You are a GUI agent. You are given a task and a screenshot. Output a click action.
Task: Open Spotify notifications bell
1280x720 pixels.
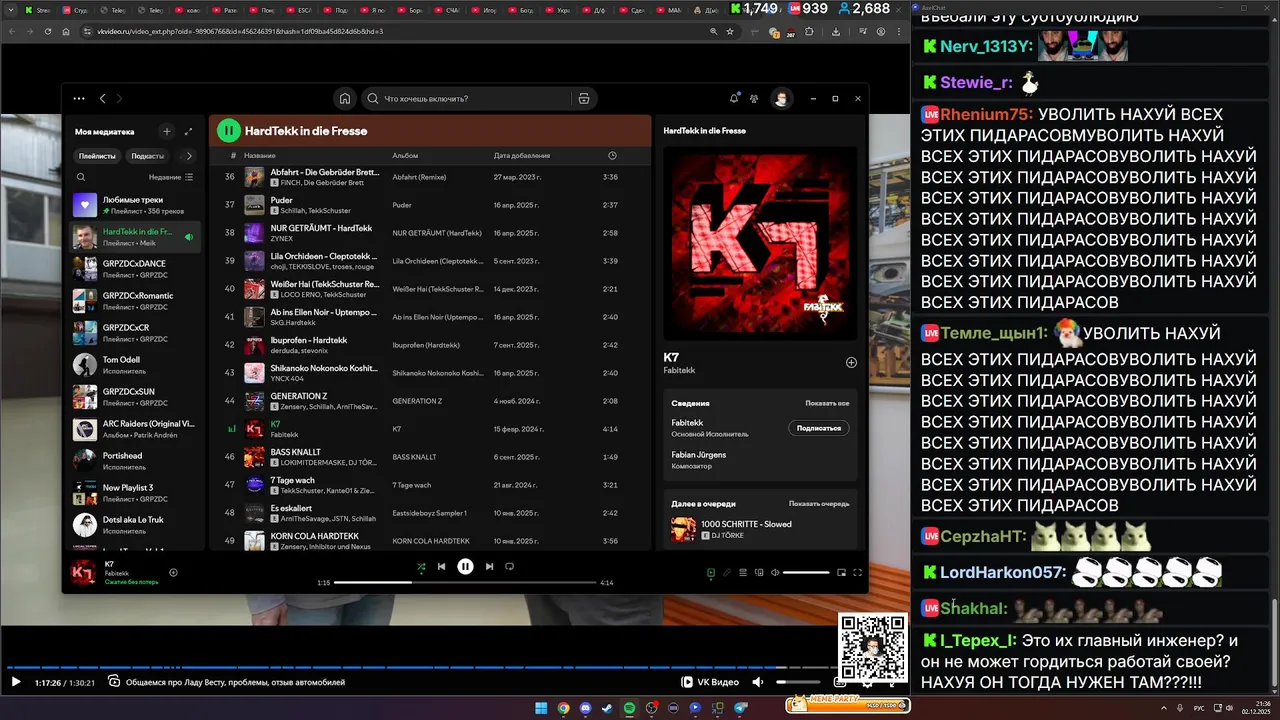coord(734,98)
